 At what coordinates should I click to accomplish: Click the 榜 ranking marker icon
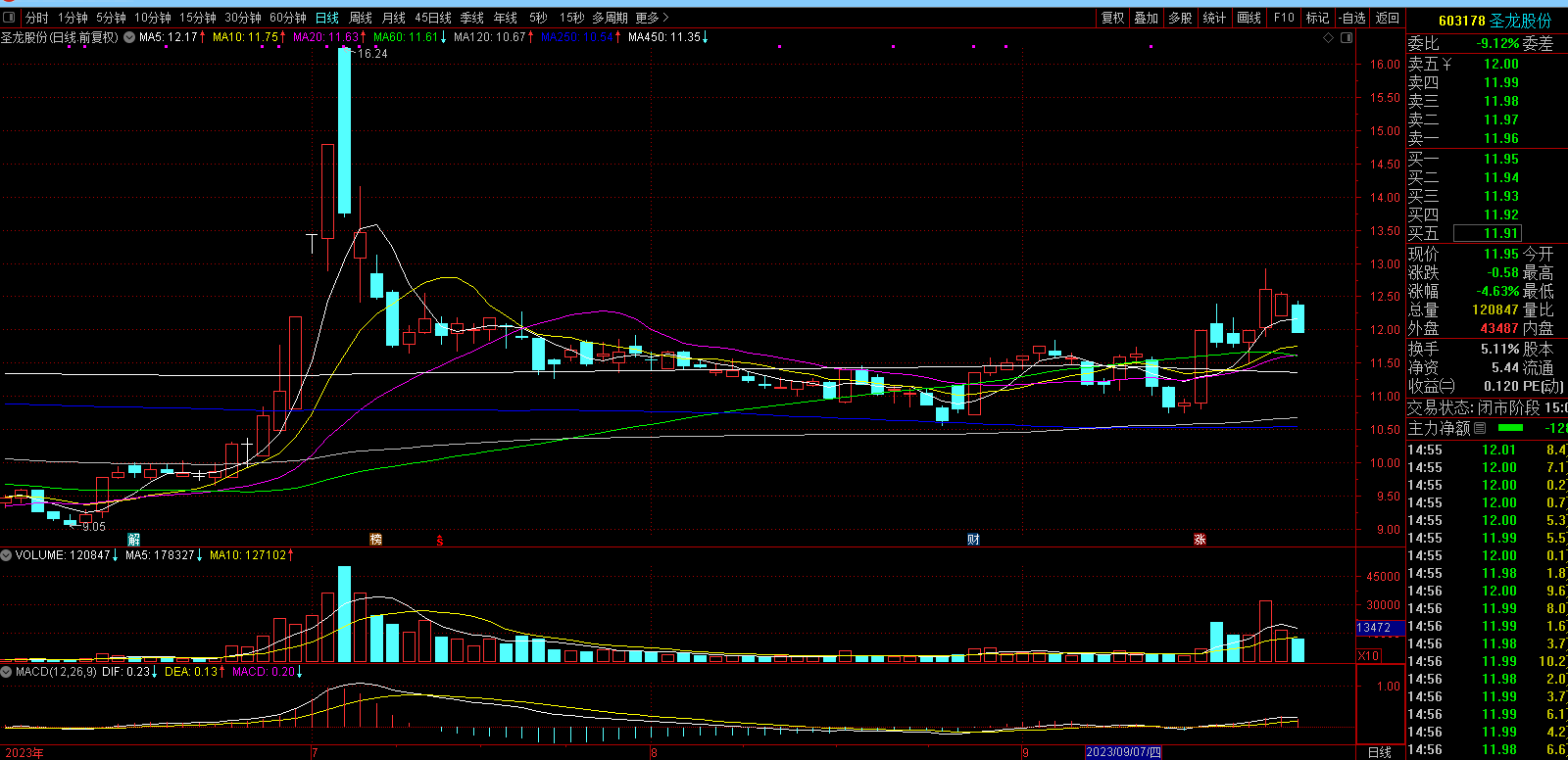tap(375, 540)
